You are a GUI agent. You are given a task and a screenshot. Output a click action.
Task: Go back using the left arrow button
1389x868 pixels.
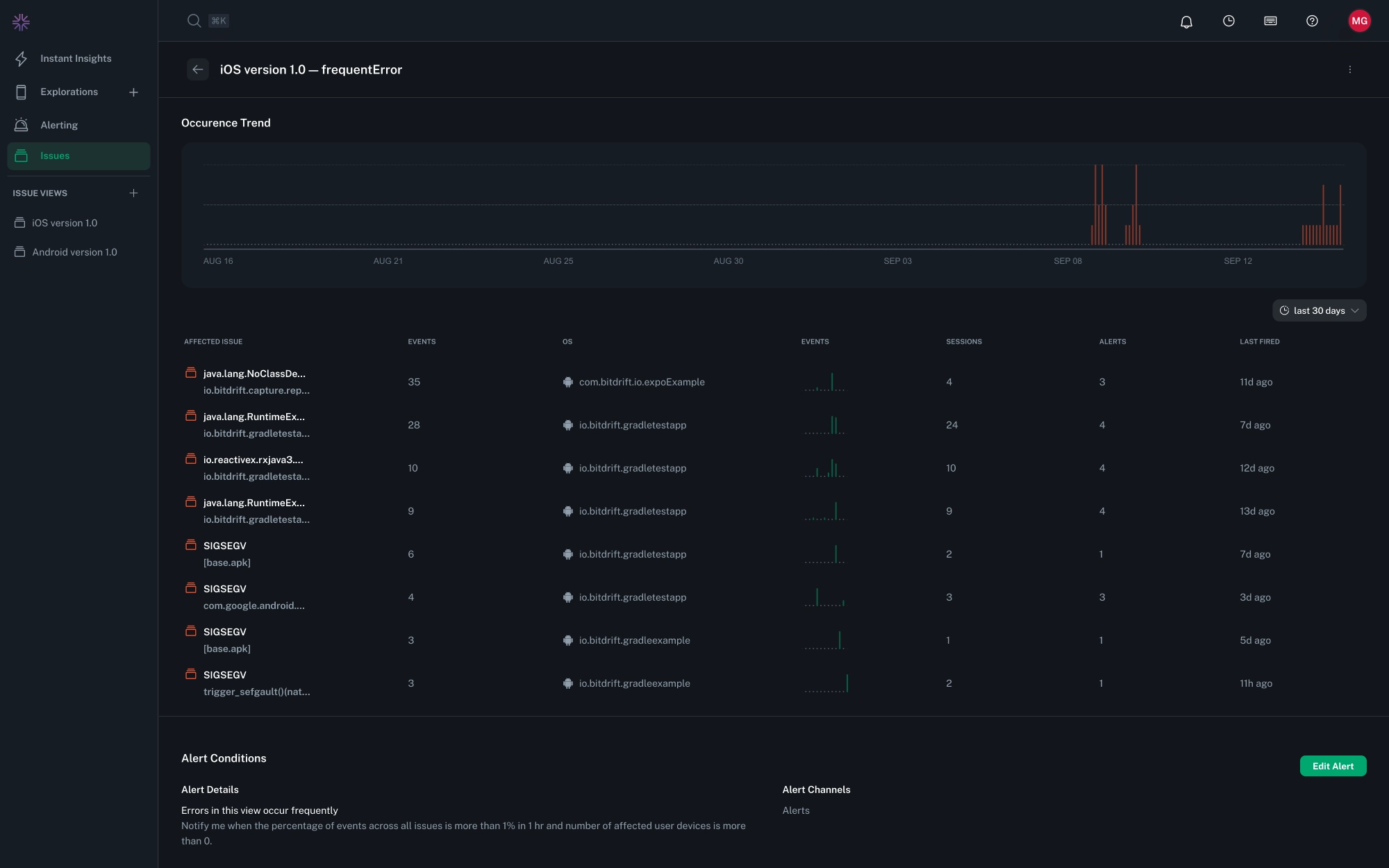(x=198, y=69)
